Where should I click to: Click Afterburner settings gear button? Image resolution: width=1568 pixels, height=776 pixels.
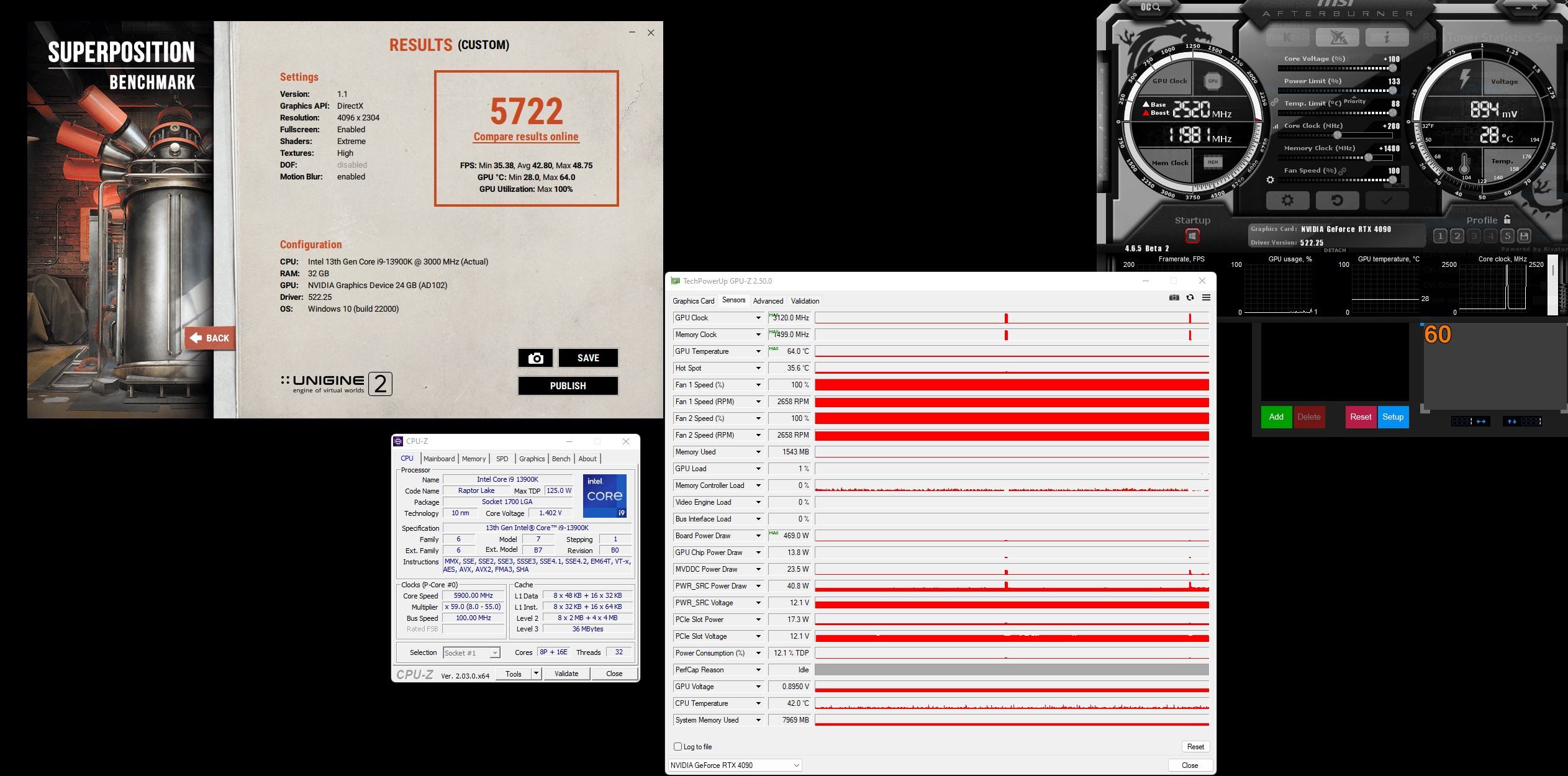tap(1287, 201)
